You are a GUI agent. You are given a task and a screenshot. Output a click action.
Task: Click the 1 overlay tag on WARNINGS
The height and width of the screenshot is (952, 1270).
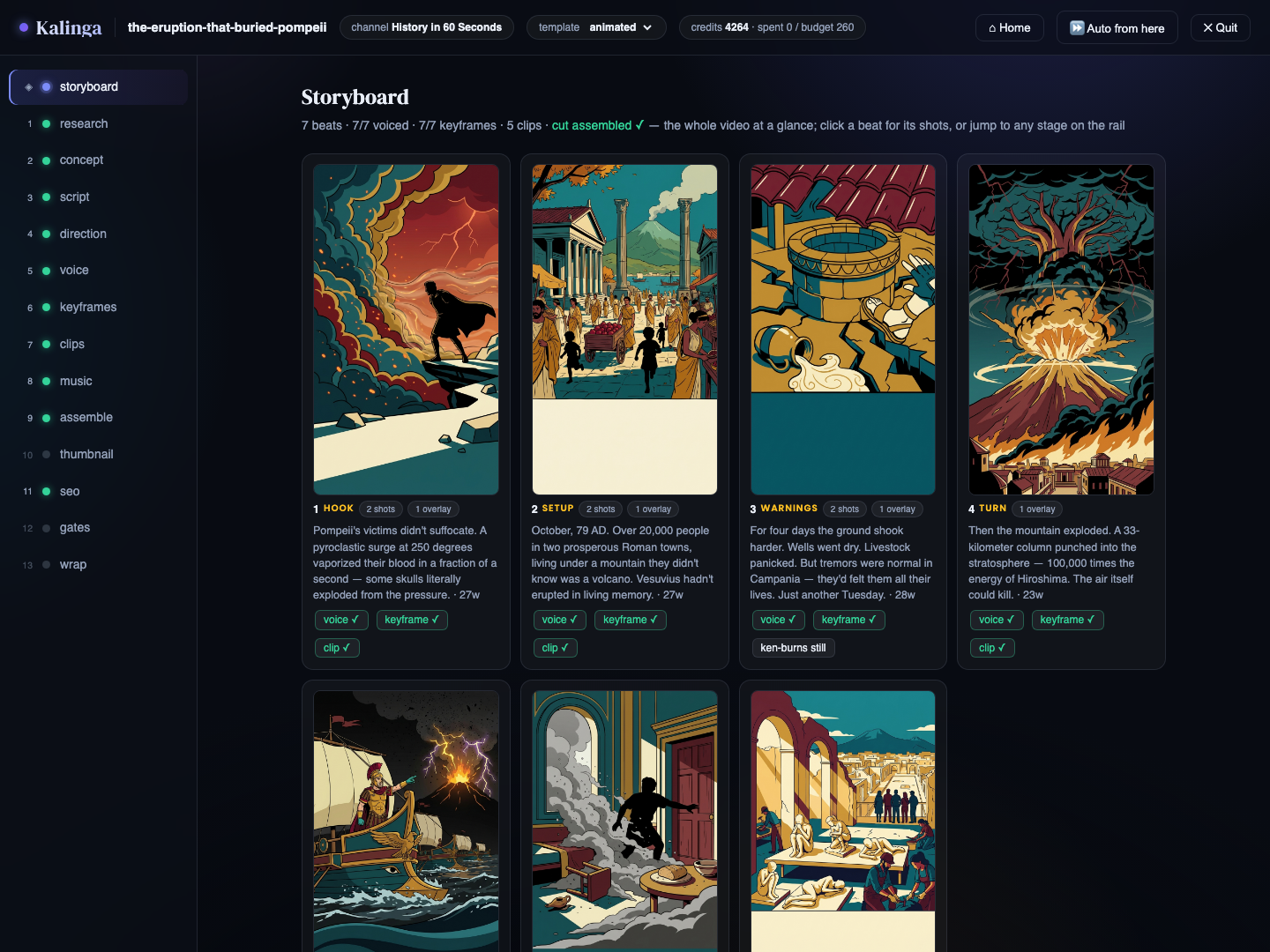pyautogui.click(x=897, y=509)
